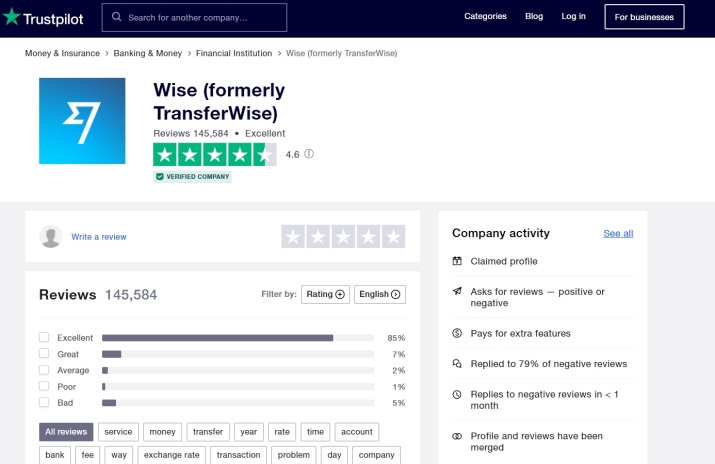Tick the Great rating checkbox
The width and height of the screenshot is (715, 464).
44,354
